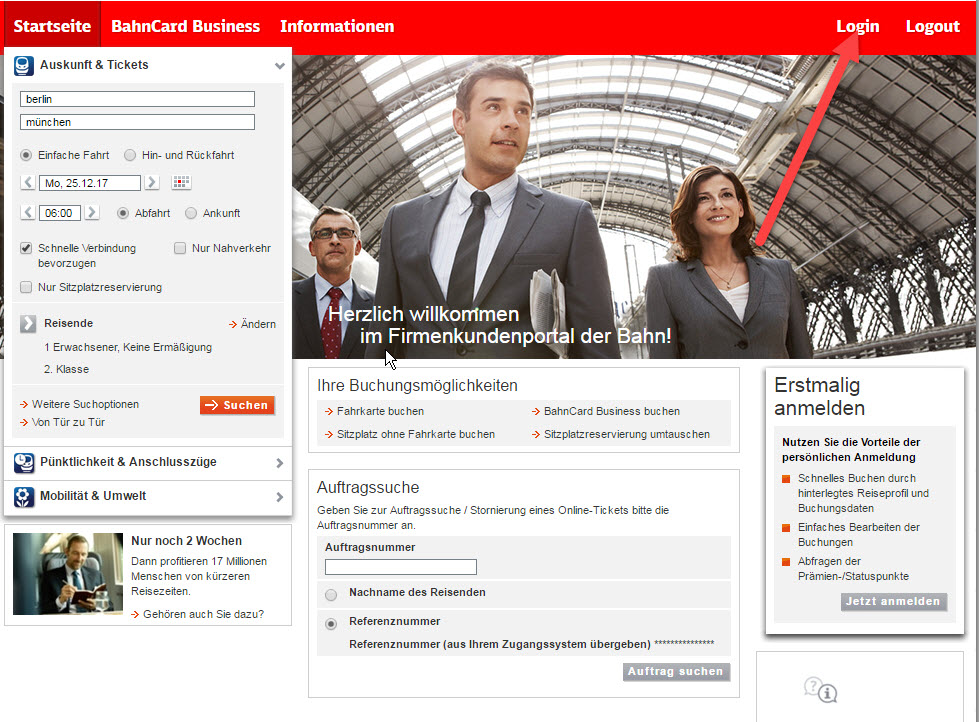Select the Ankunft radio button

click(x=191, y=213)
